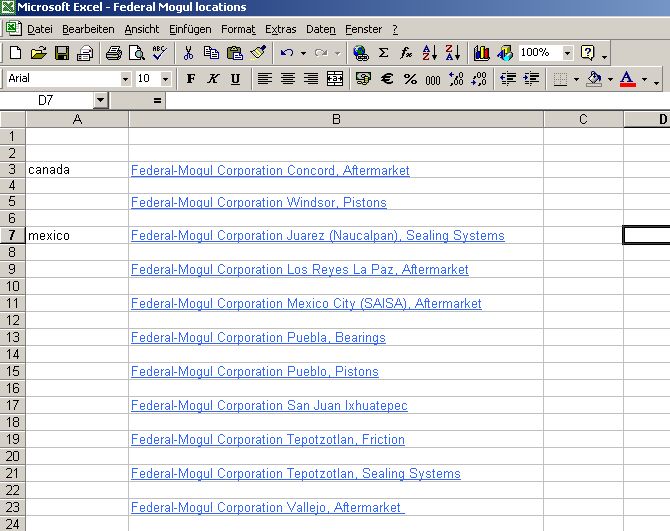
Task: Select the column B header
Action: point(336,119)
